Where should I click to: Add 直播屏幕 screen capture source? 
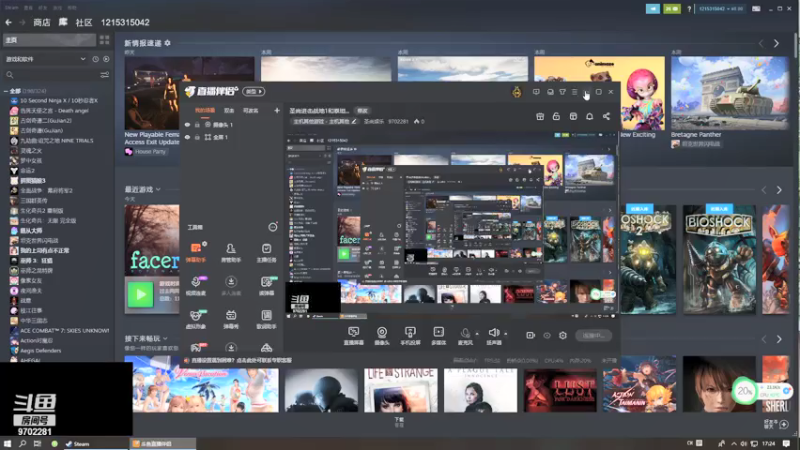coord(354,336)
